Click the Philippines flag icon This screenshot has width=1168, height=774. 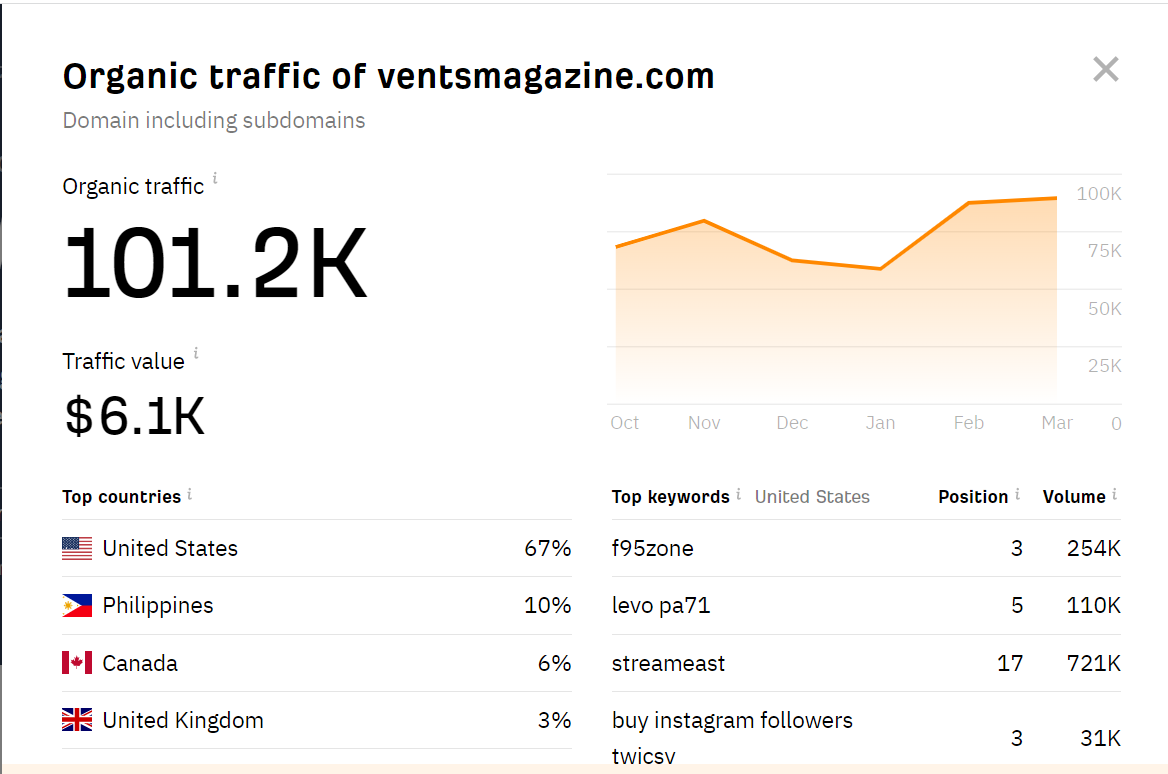tap(77, 606)
